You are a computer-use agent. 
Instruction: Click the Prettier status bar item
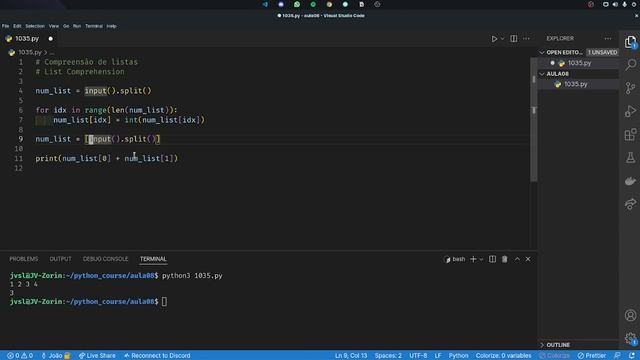pos(592,356)
